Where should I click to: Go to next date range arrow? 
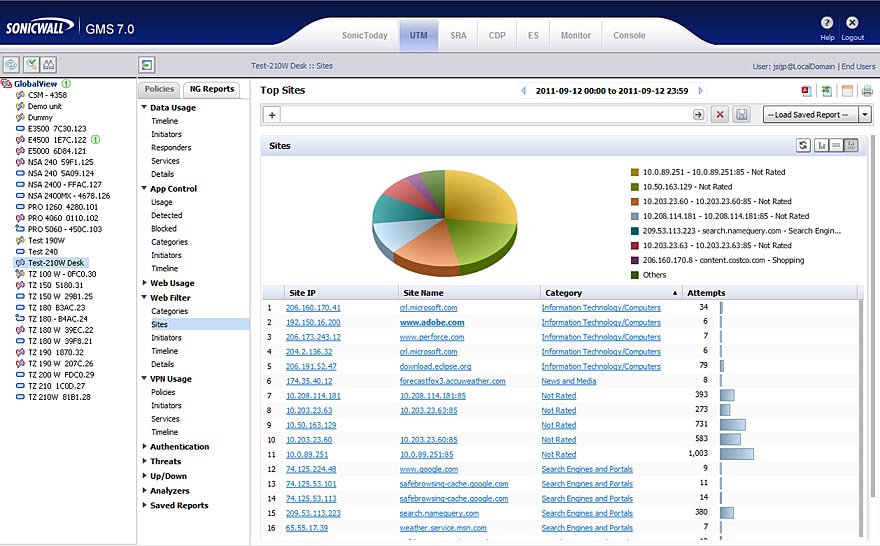point(700,90)
